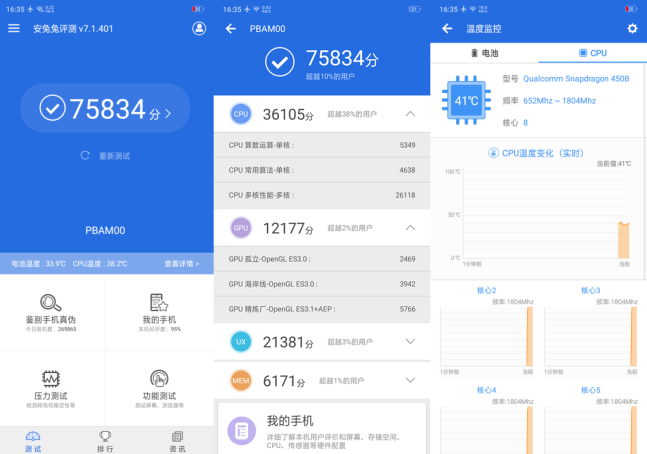Open settings gear in temperature monitor

click(632, 28)
